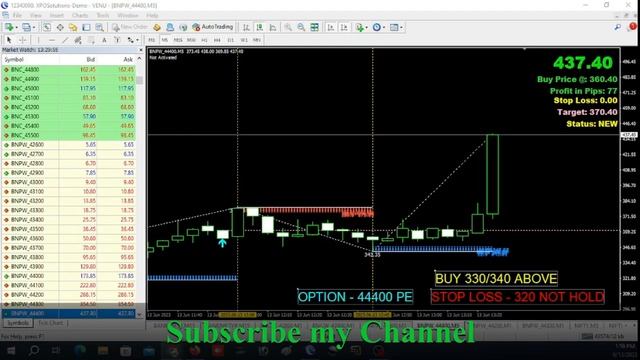Open the Windows Start button
Viewport: 640px width, 360px height.
click(11, 351)
